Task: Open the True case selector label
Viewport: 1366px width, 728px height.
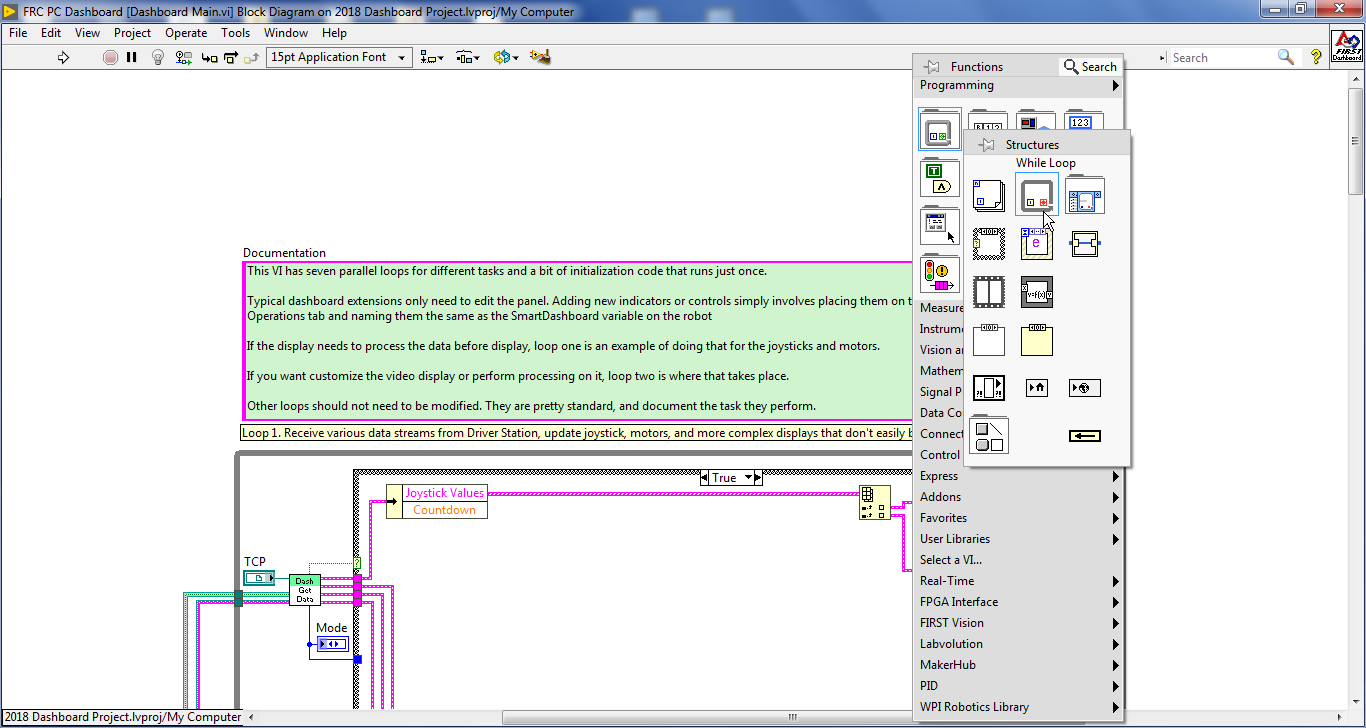Action: [732, 478]
